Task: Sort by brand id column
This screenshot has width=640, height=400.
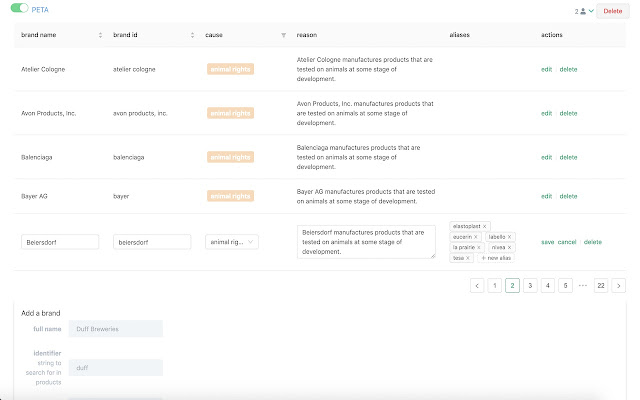Action: tap(192, 35)
